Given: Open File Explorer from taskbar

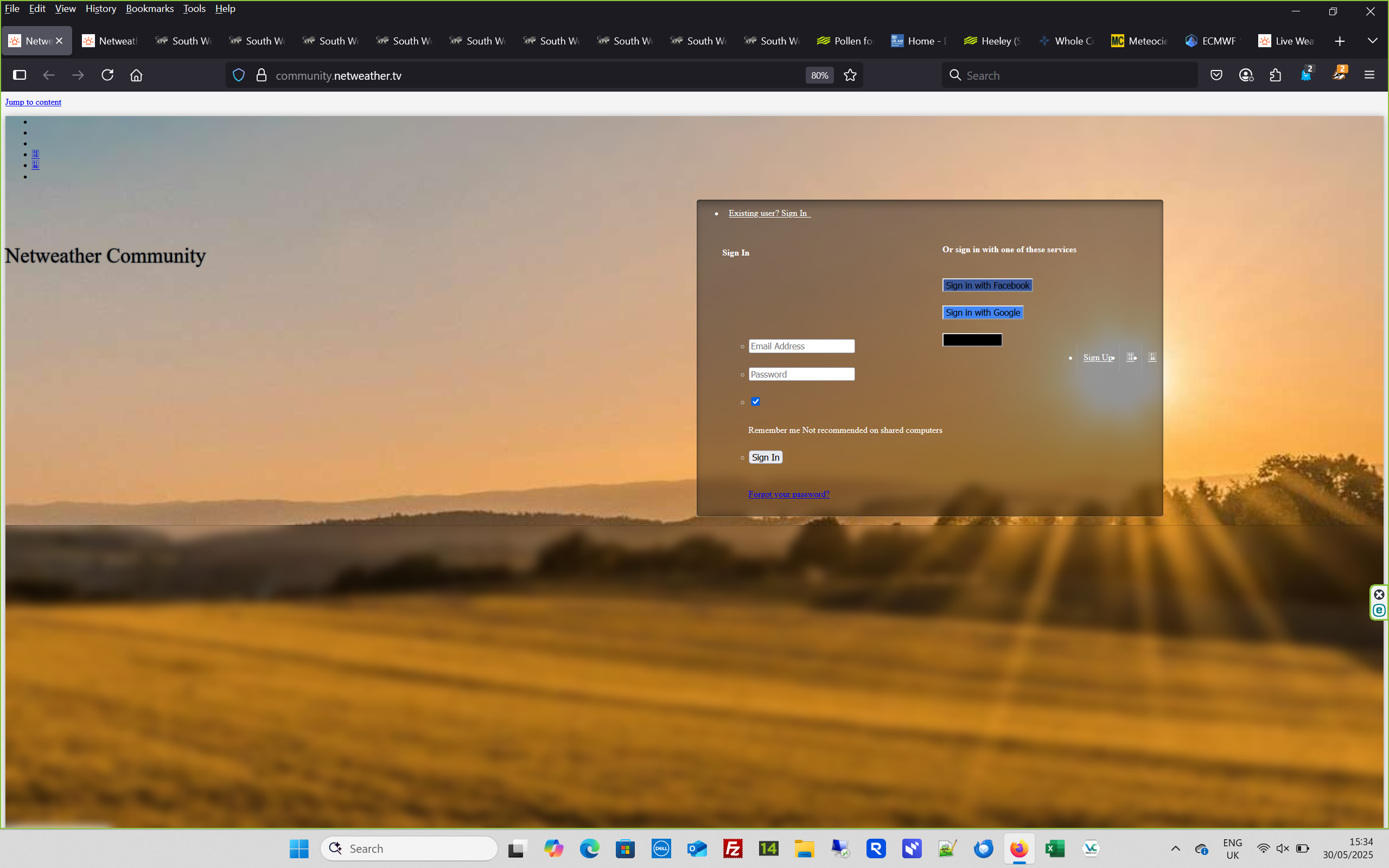Looking at the screenshot, I should (805, 848).
